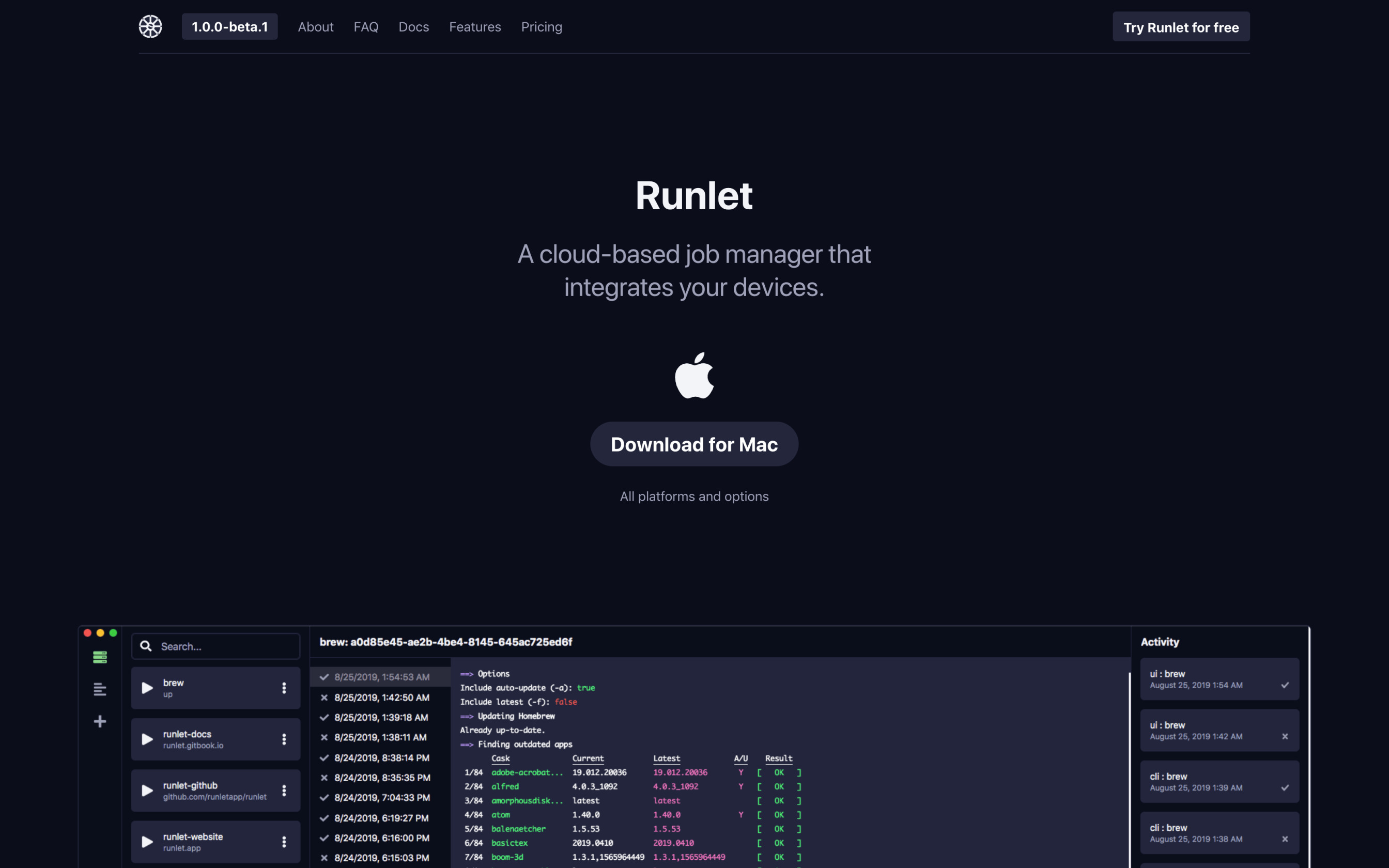Play the runlet-website job
Screen dimensions: 1389x868
click(147, 842)
